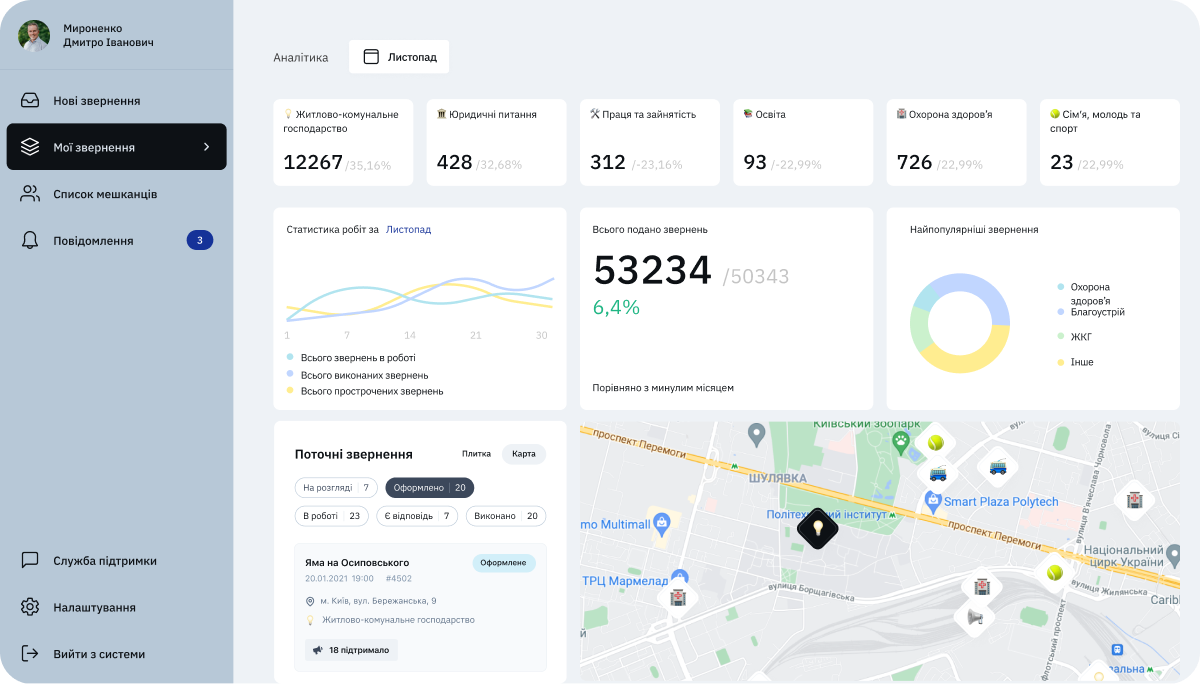Click the inbox icon for Нові звернення
Viewport: 1200px width, 684px height.
30,101
